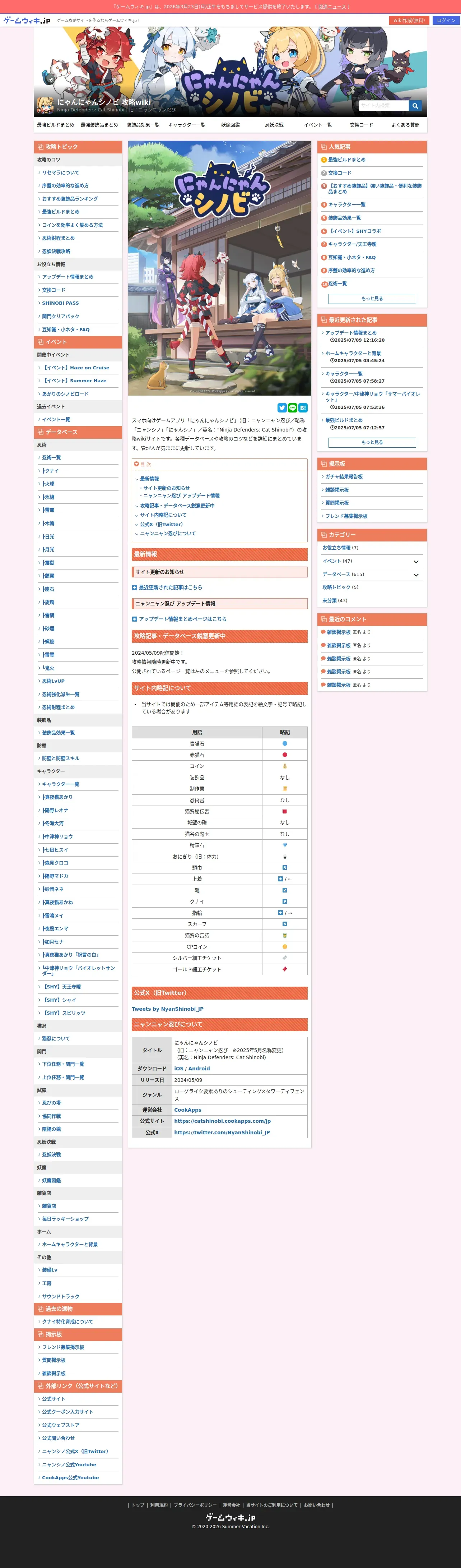
Task: Open 毎日ラッキーショップ sidebar link
Action: [x=65, y=1219]
